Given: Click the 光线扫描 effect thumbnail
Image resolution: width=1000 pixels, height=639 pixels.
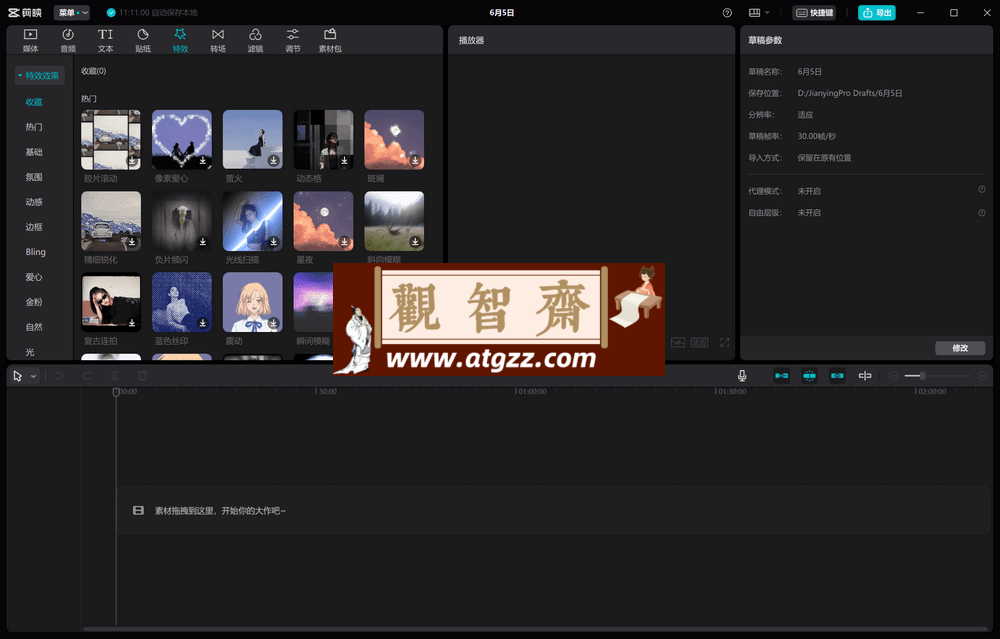Looking at the screenshot, I should coord(253,221).
